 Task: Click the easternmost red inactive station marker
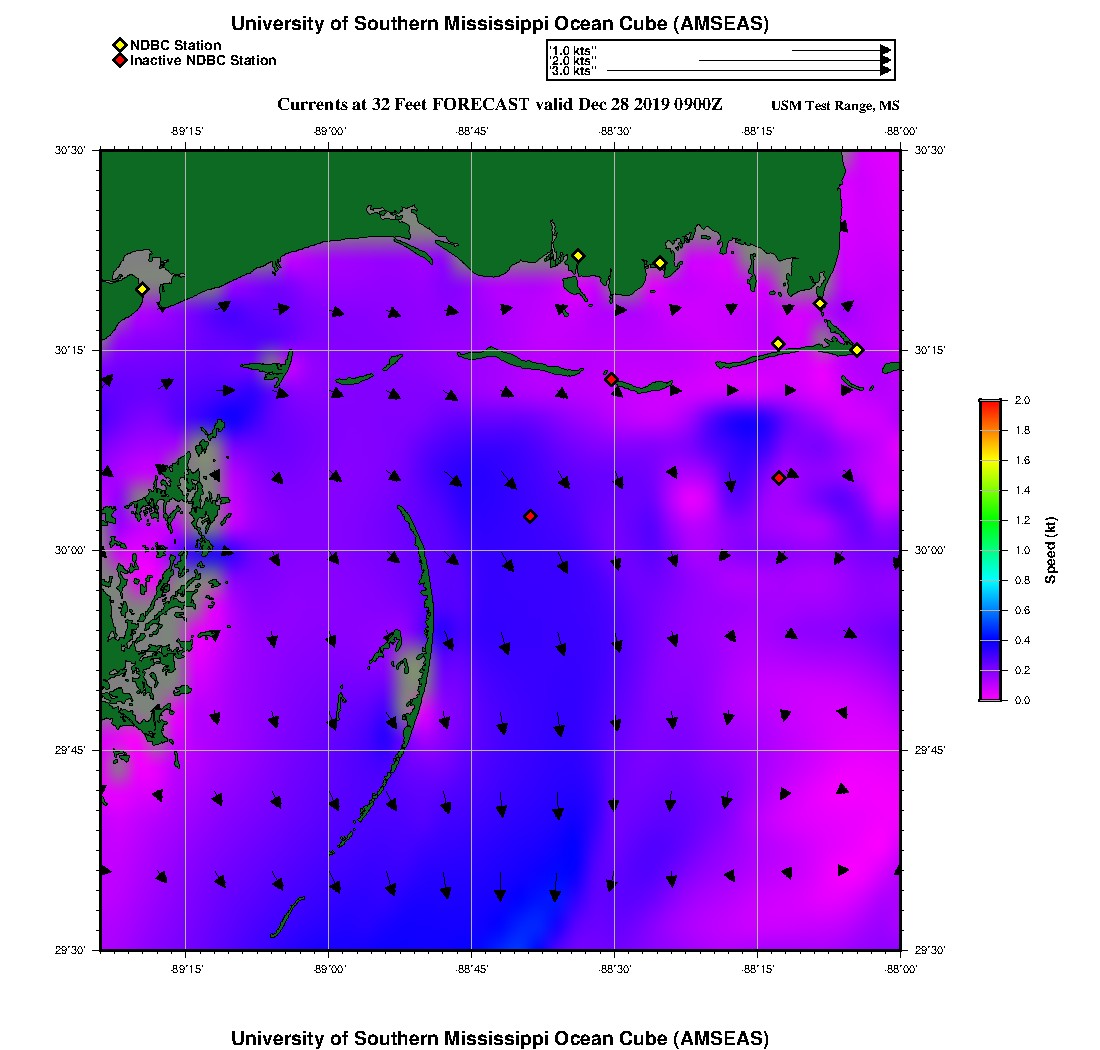[x=778, y=478]
